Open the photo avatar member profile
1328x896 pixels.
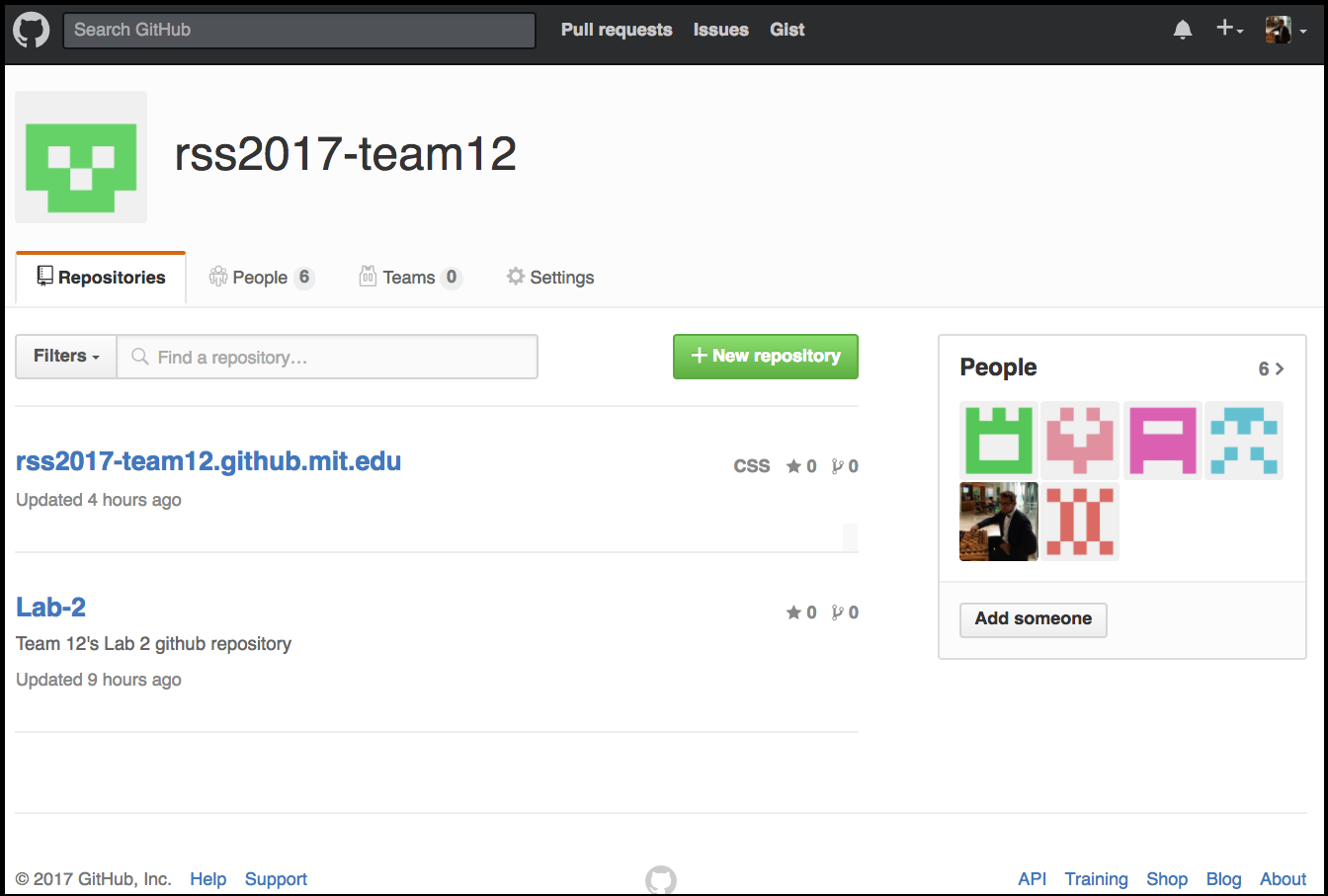[999, 522]
